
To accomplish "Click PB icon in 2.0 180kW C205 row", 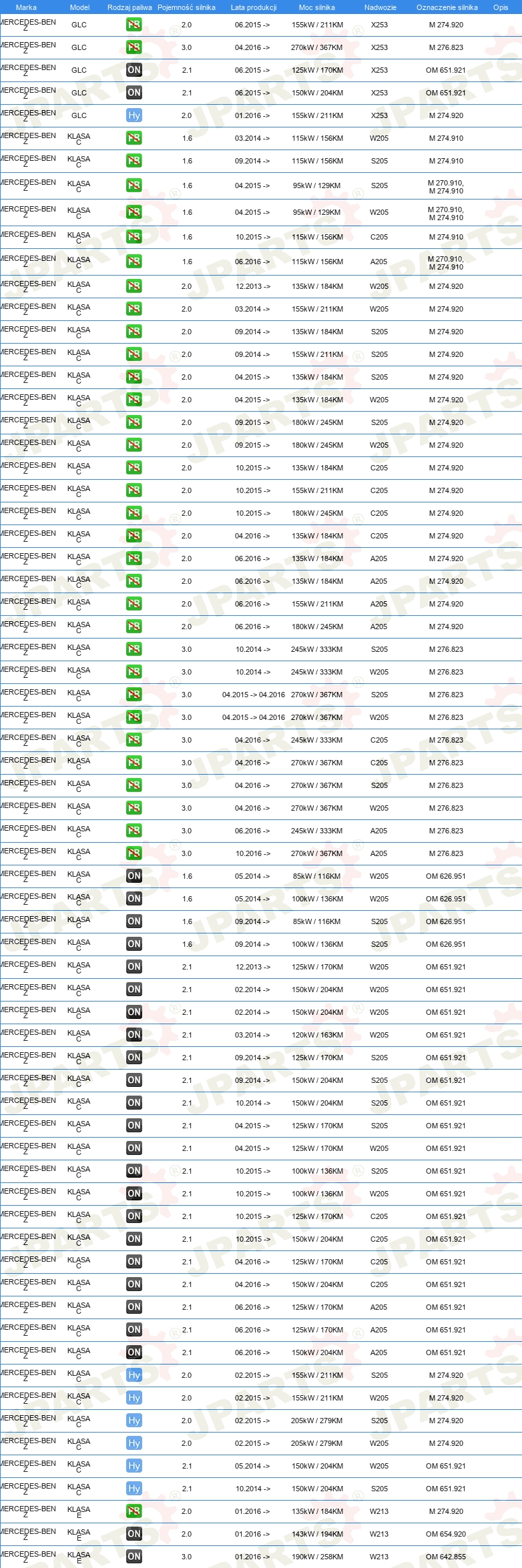I will pos(134,513).
